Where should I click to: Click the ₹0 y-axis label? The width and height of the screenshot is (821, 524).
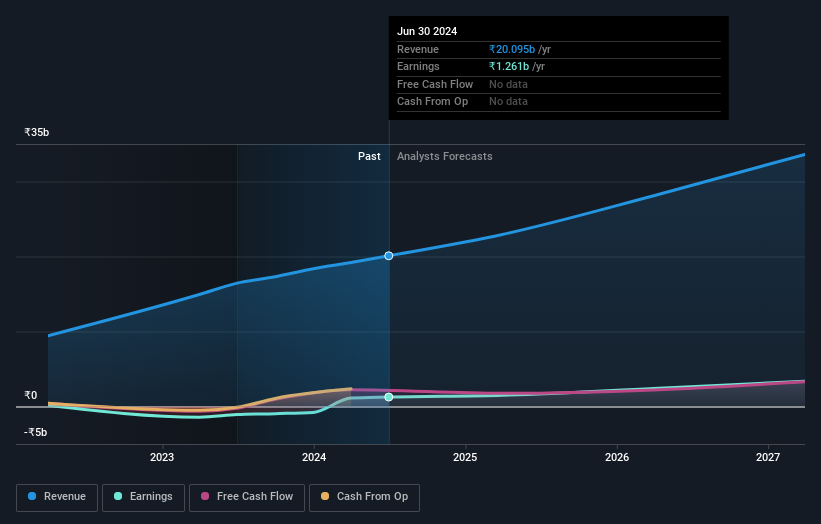(x=31, y=396)
